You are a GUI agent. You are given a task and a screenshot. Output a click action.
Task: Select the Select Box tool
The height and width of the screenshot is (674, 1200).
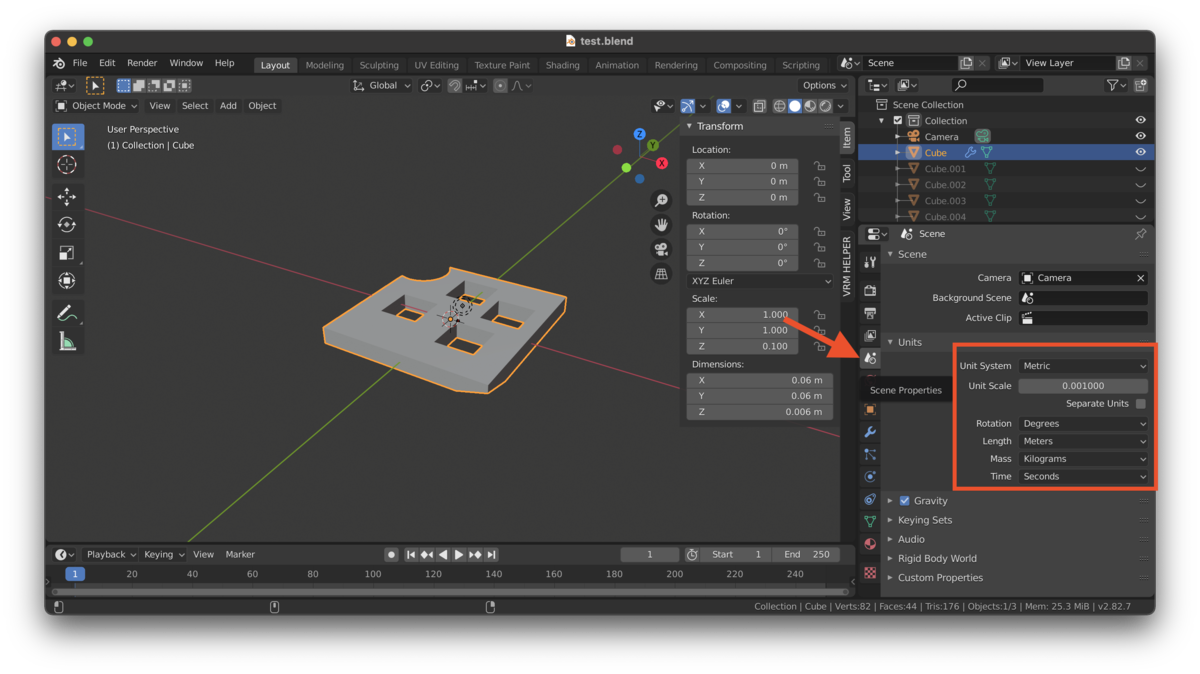point(67,137)
